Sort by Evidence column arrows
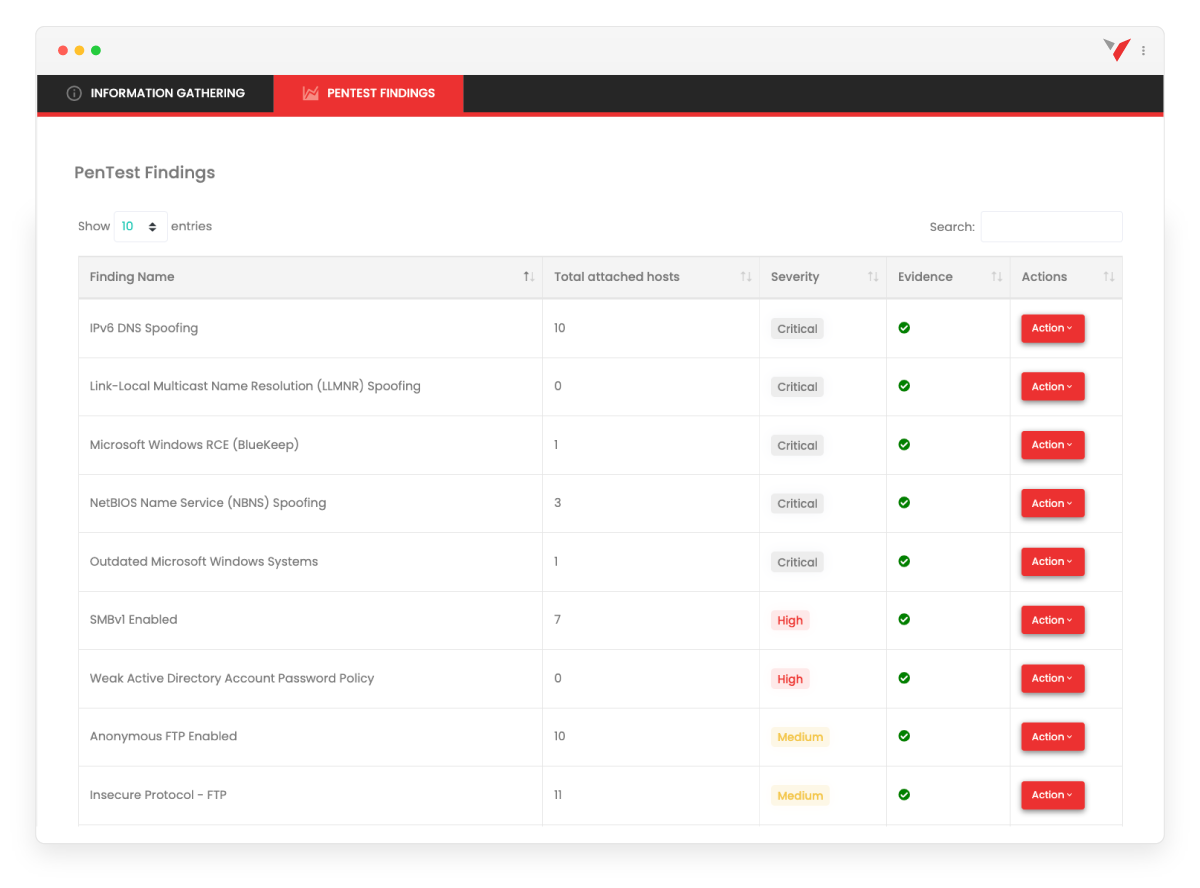The height and width of the screenshot is (888, 1200). 997,277
